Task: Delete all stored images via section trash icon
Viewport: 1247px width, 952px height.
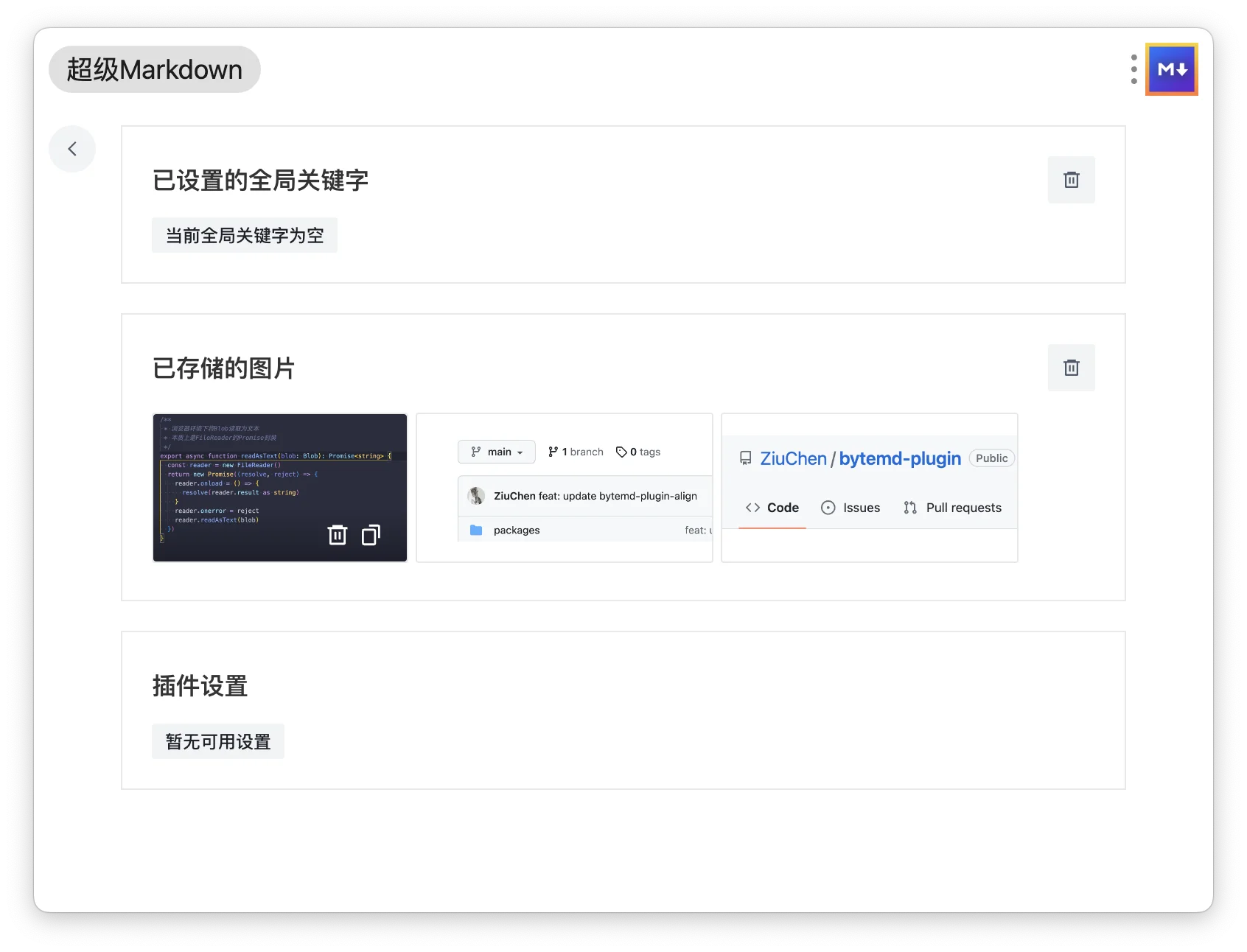Action: [x=1071, y=368]
